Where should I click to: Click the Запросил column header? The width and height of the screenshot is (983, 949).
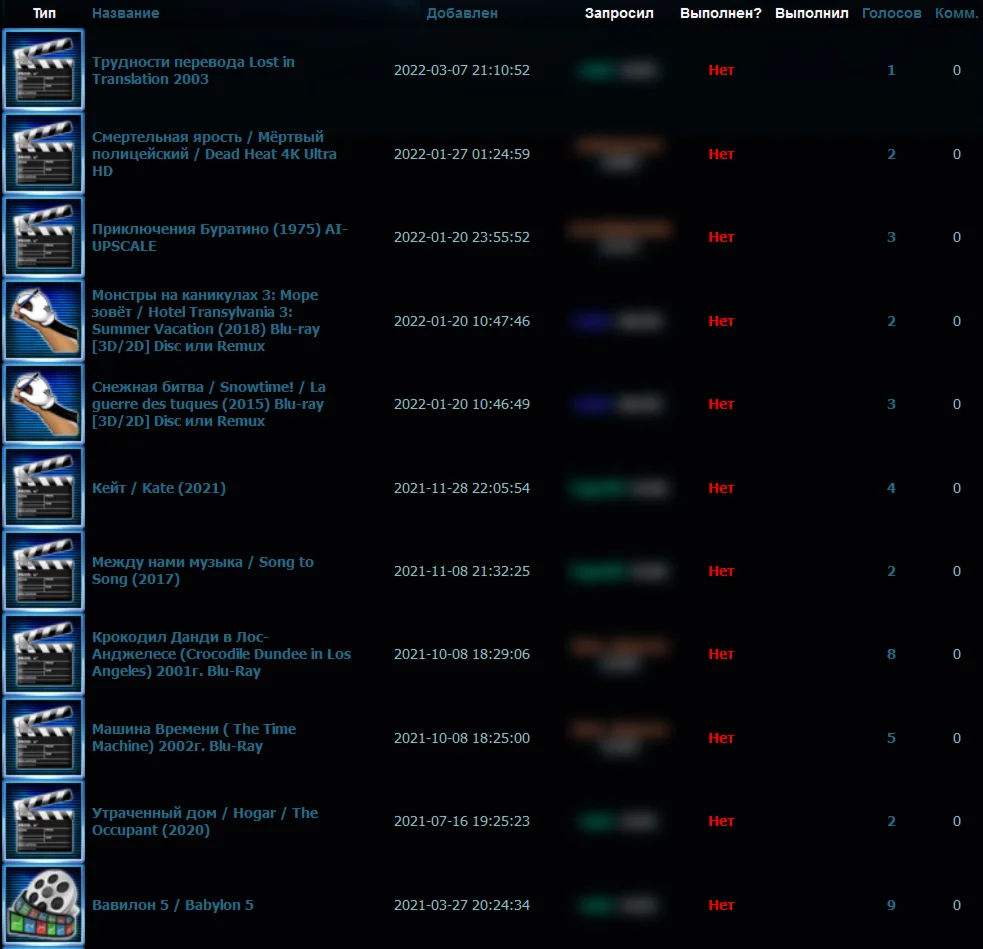(619, 13)
